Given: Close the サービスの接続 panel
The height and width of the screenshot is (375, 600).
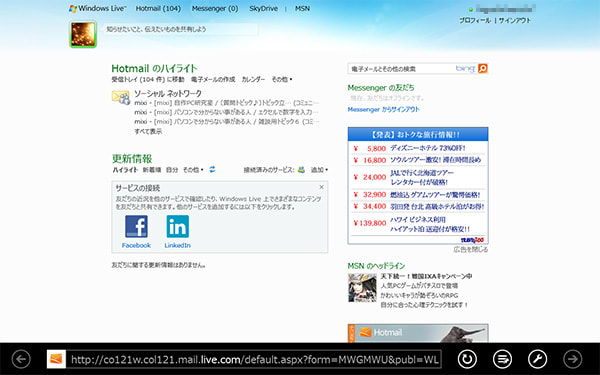Looking at the screenshot, I should [321, 187].
